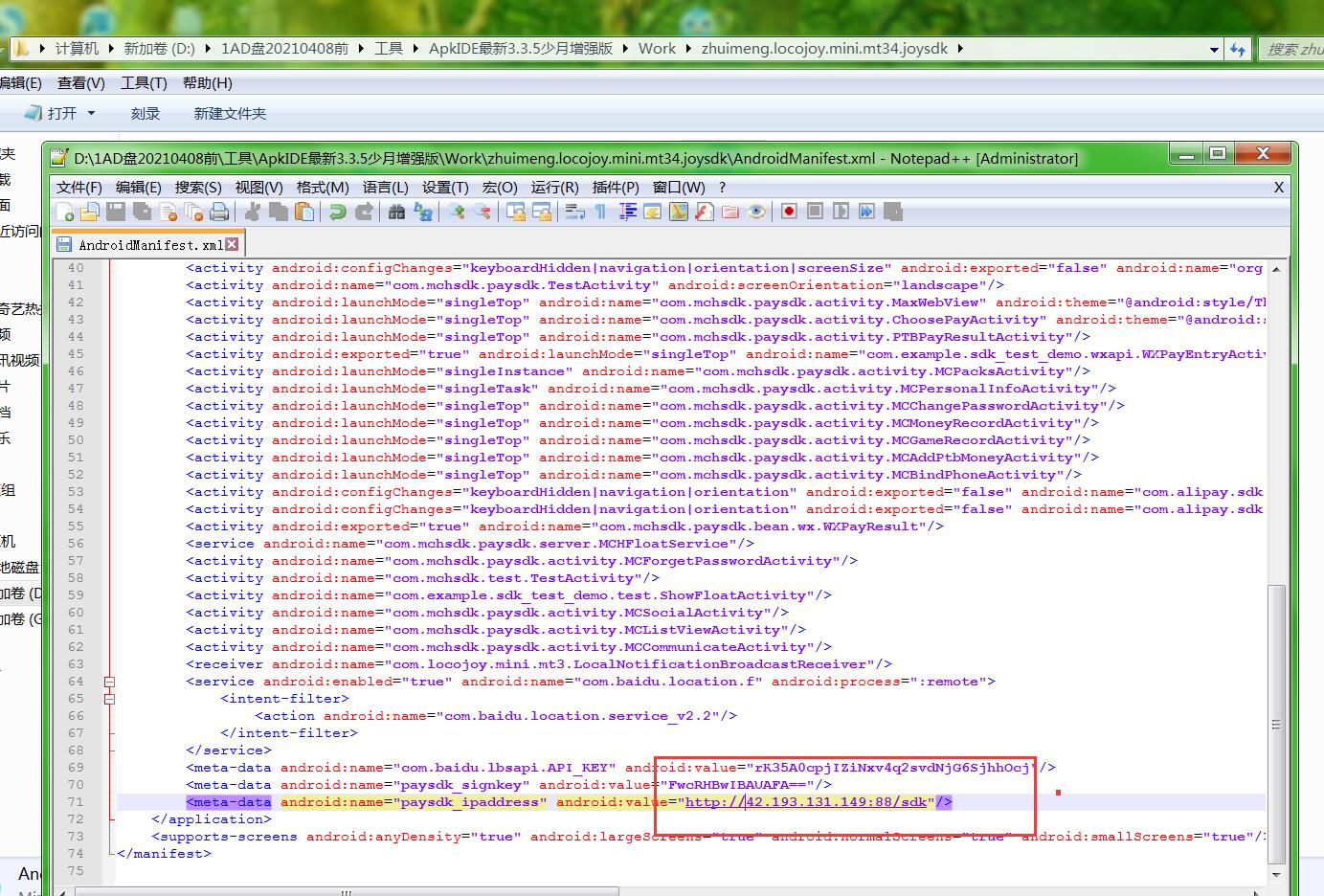
Task: Undo the last edit via toolbar
Action: 337,213
